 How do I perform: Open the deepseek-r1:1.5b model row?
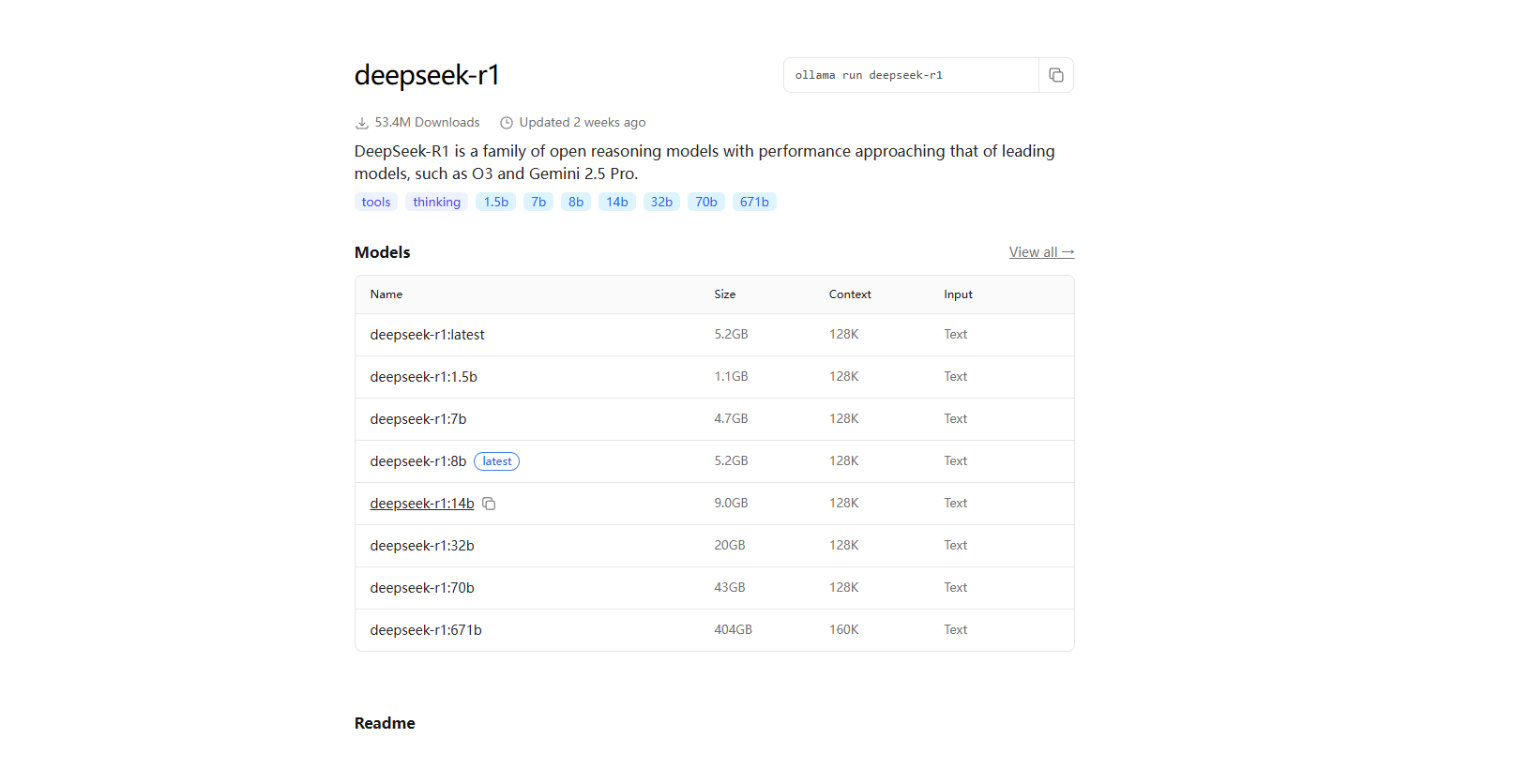pyautogui.click(x=423, y=377)
